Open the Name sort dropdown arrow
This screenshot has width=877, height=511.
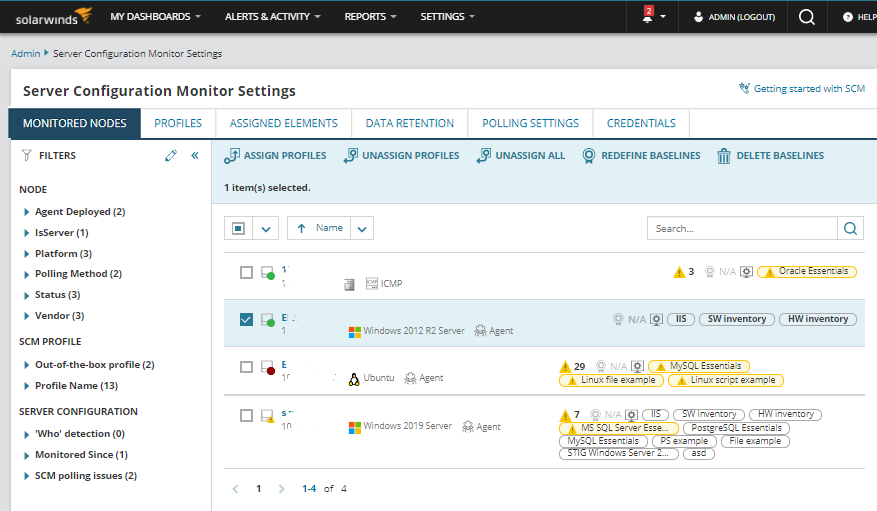tap(363, 229)
